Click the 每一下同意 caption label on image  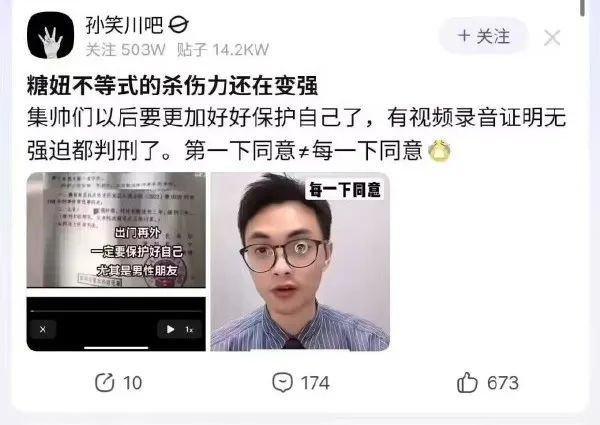coord(345,190)
